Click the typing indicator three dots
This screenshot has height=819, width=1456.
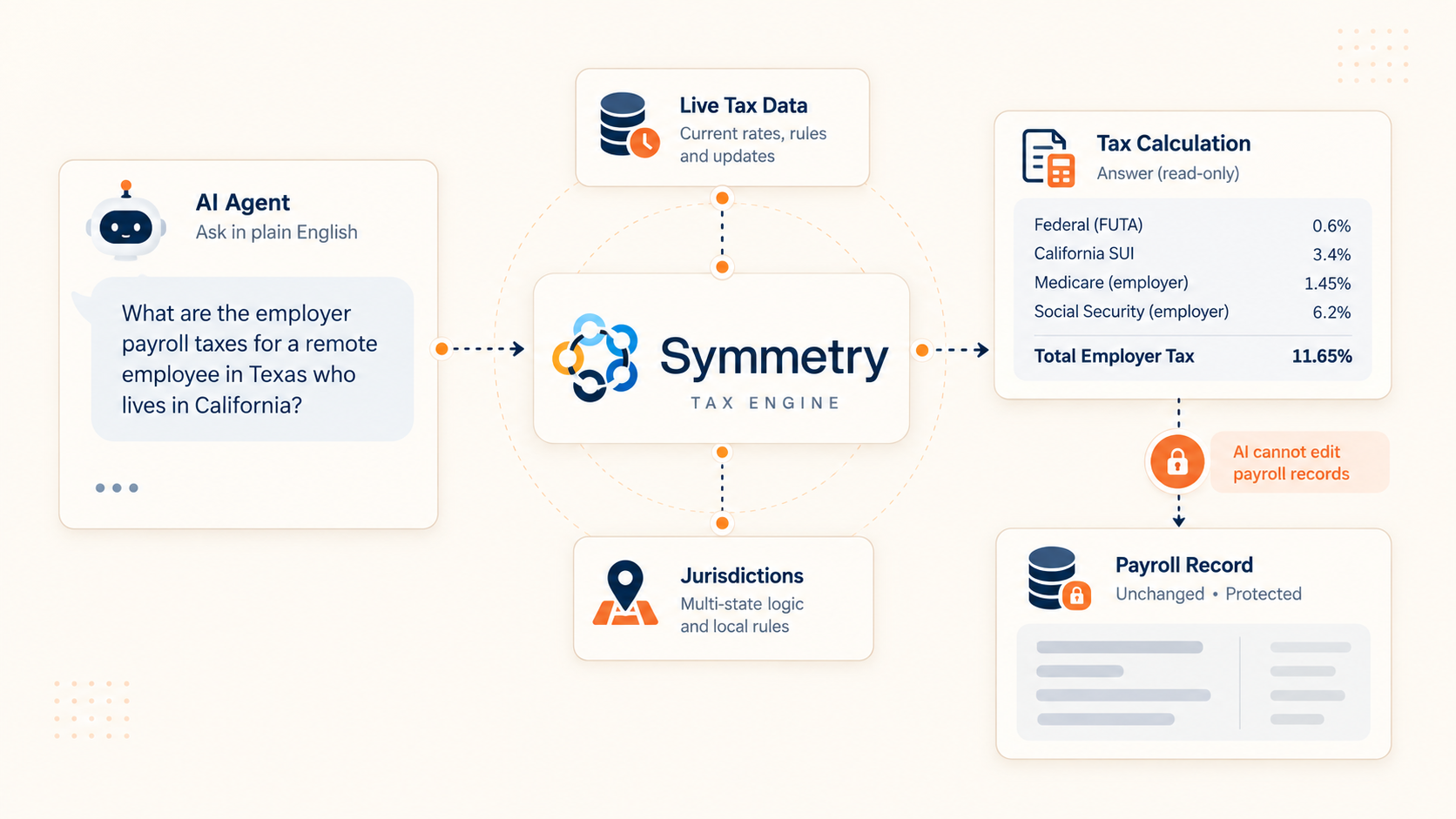[x=117, y=488]
